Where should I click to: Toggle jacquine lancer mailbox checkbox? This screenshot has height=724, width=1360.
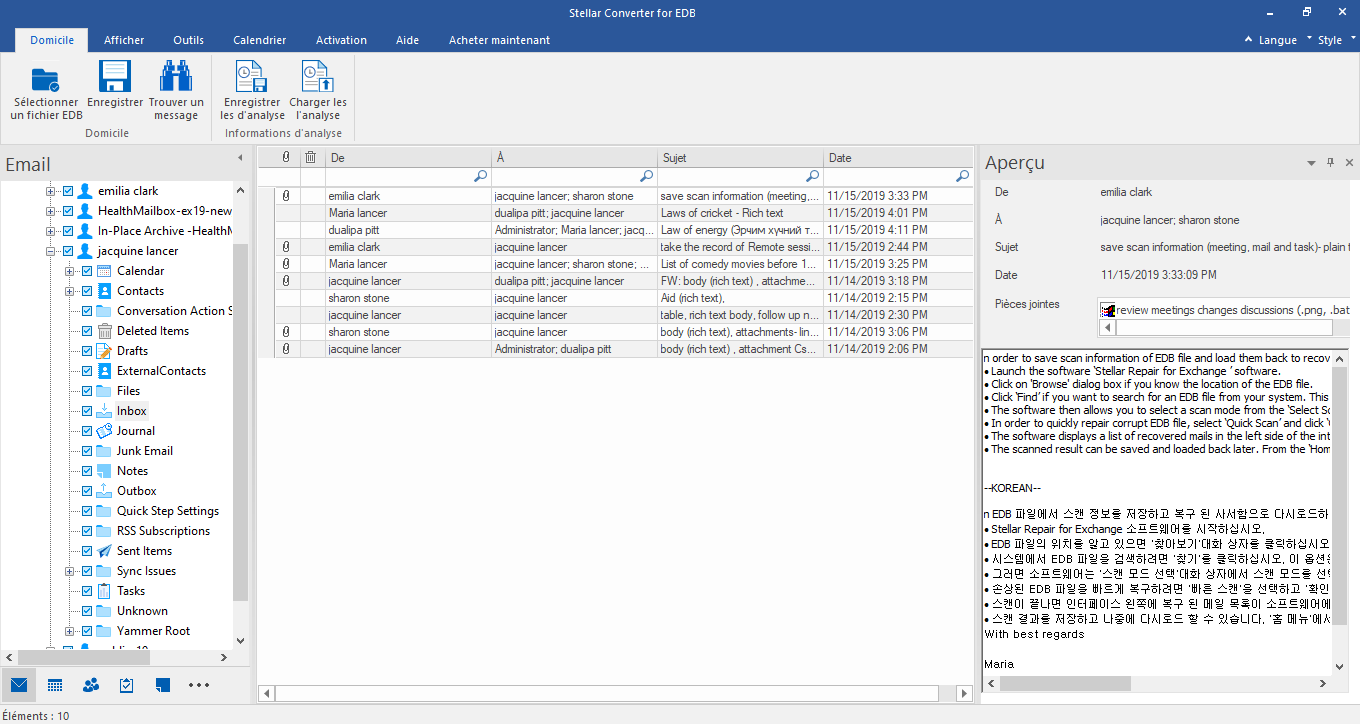pyautogui.click(x=68, y=251)
